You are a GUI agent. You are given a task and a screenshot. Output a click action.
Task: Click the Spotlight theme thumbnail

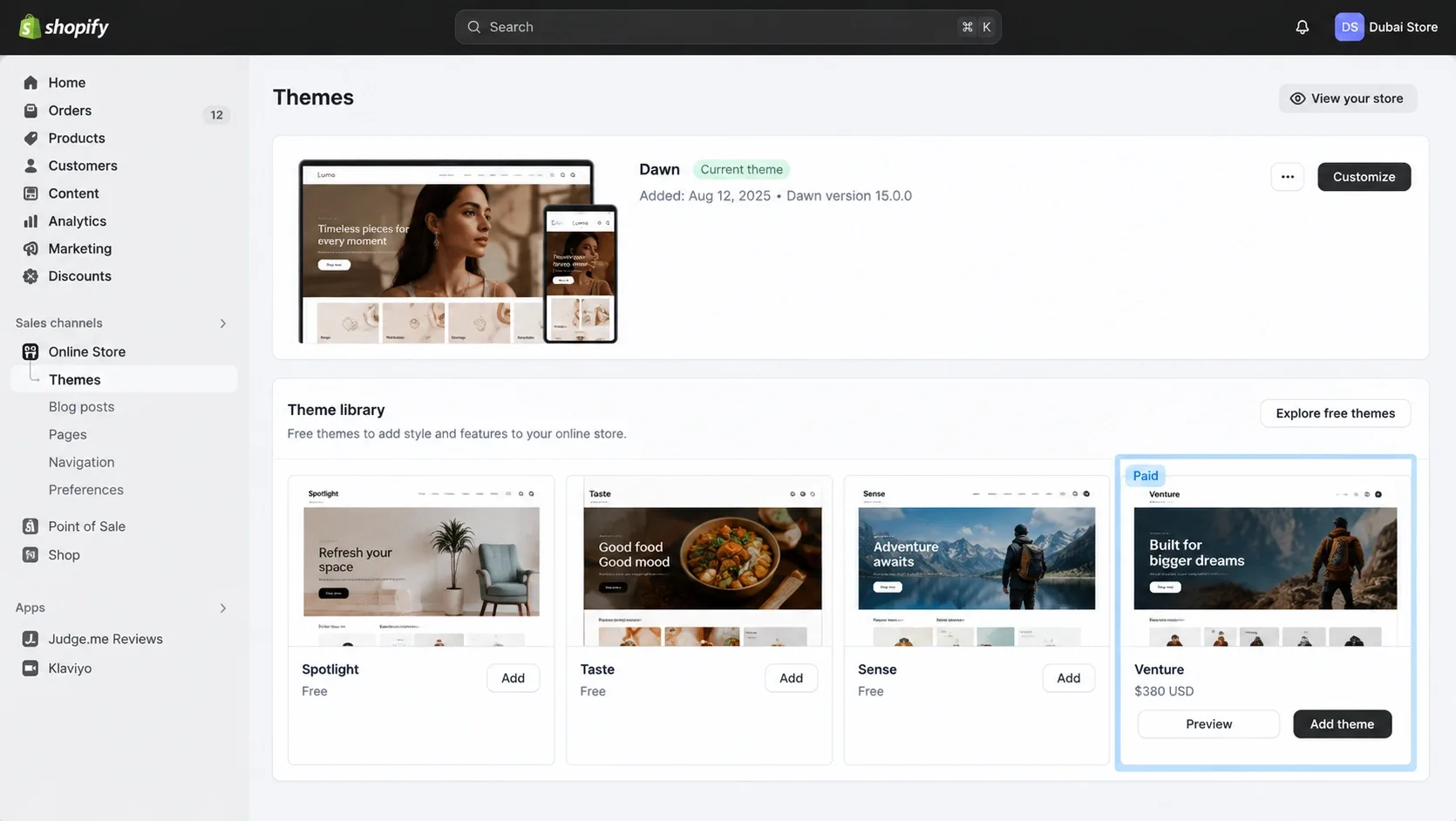click(x=421, y=561)
